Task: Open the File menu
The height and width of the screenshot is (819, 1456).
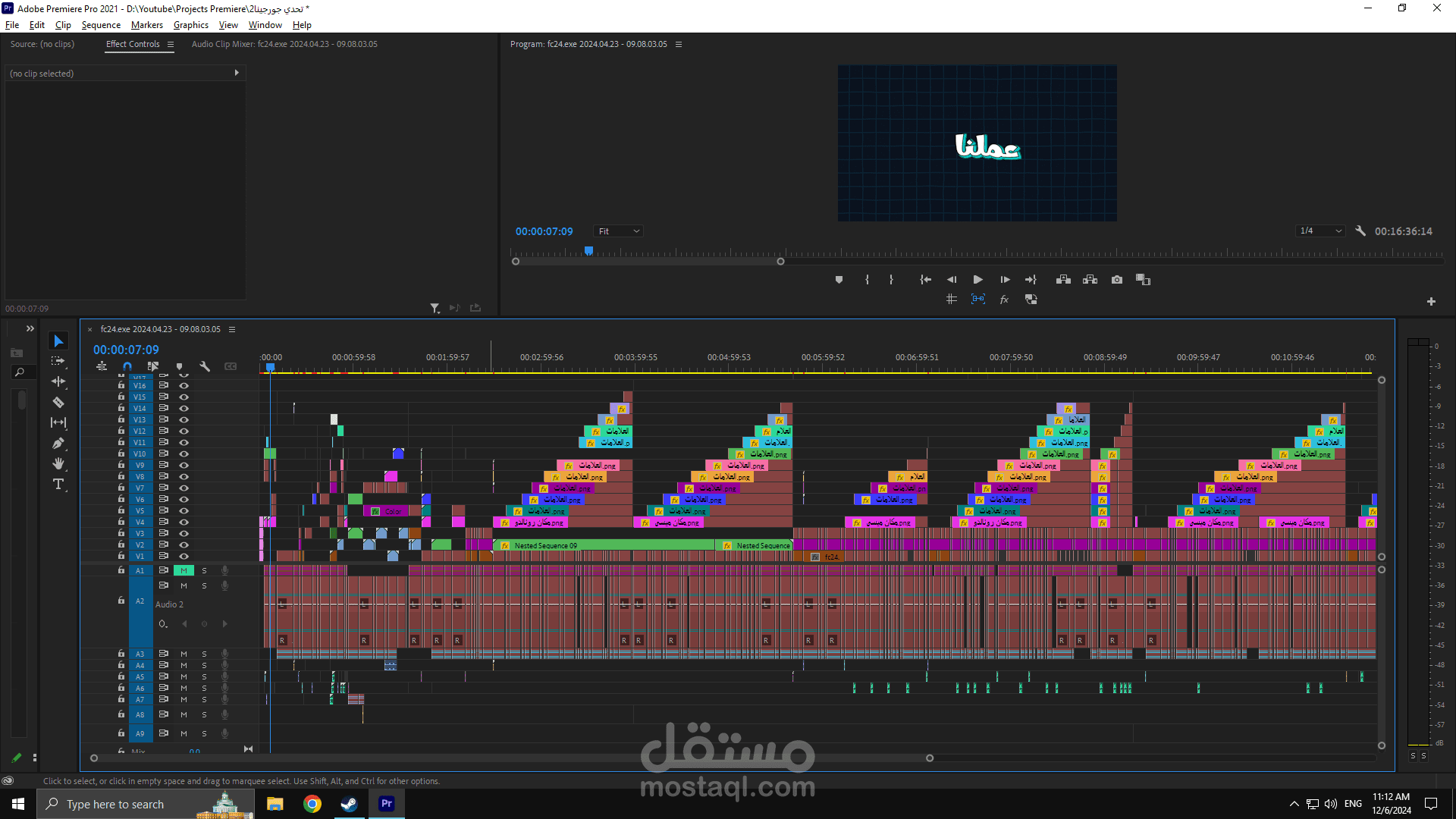Action: (12, 25)
